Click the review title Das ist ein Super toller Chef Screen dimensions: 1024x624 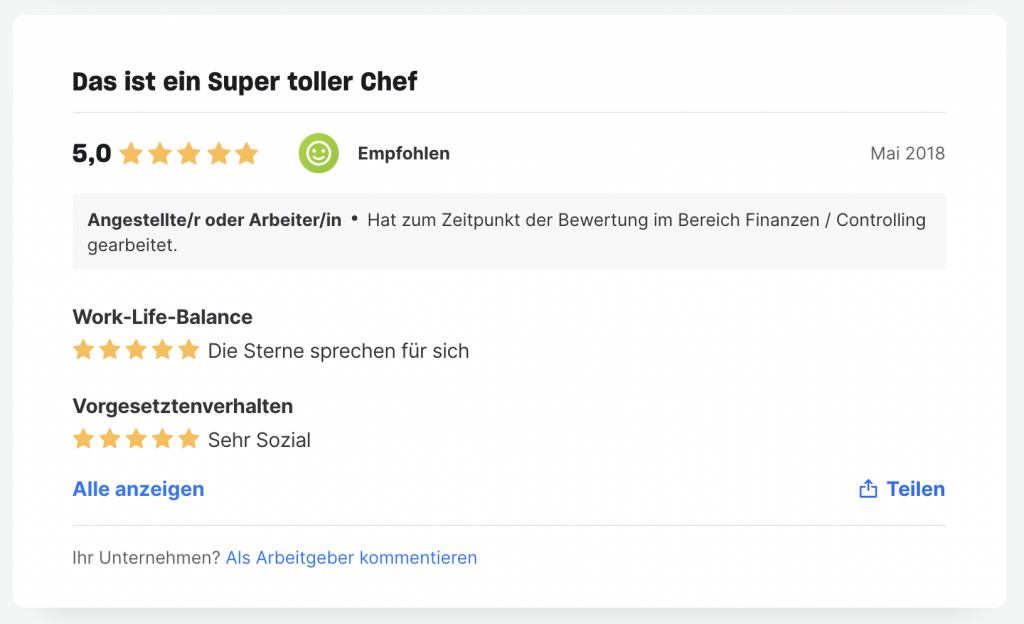pyautogui.click(x=245, y=82)
